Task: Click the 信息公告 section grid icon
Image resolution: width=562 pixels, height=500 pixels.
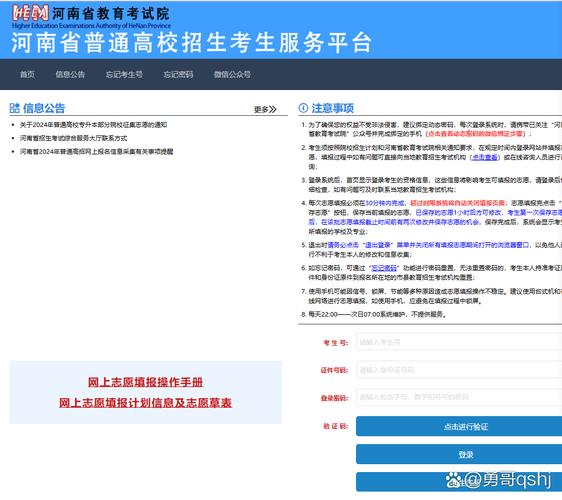Action: pyautogui.click(x=15, y=108)
